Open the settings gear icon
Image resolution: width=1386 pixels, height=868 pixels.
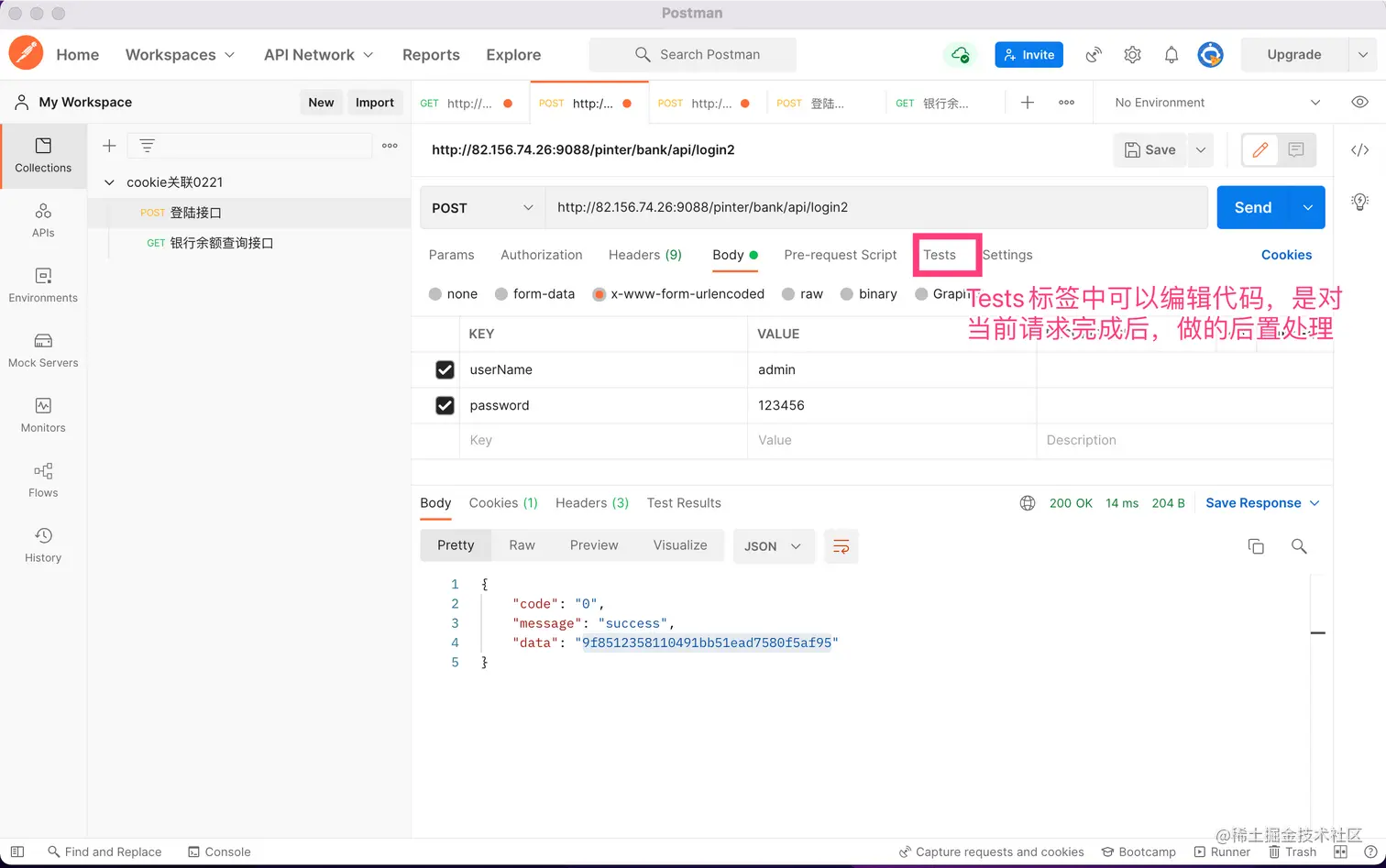tap(1133, 55)
